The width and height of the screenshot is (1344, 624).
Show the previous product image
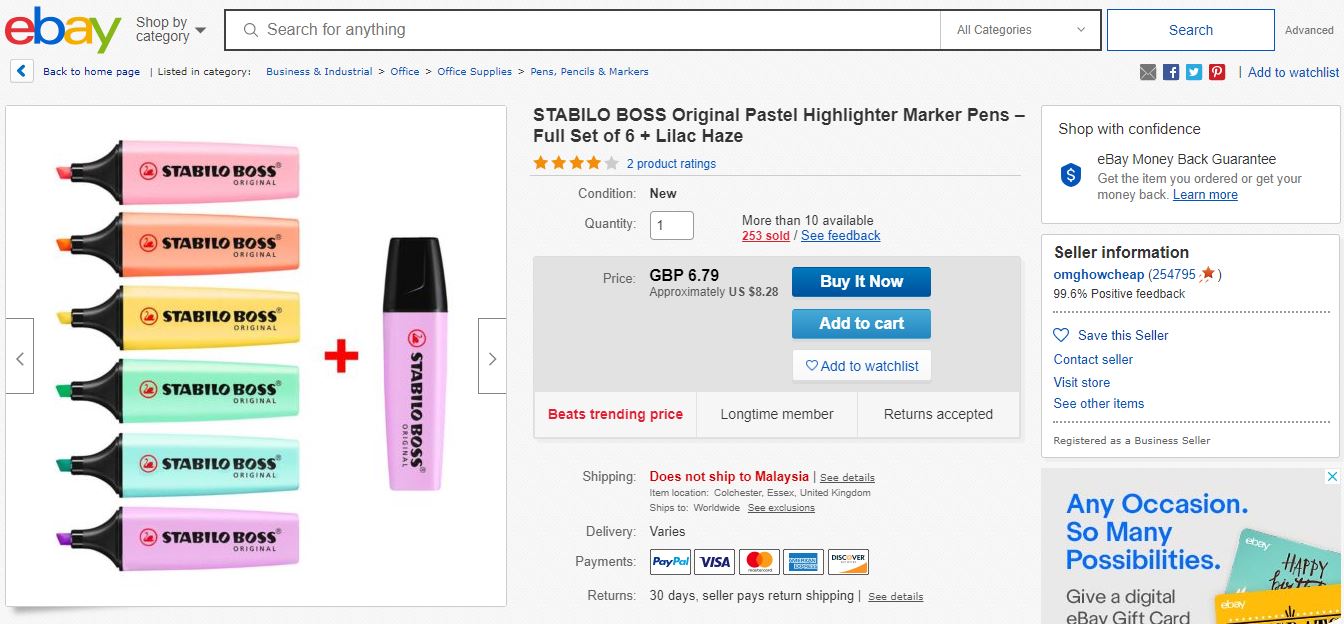click(20, 356)
